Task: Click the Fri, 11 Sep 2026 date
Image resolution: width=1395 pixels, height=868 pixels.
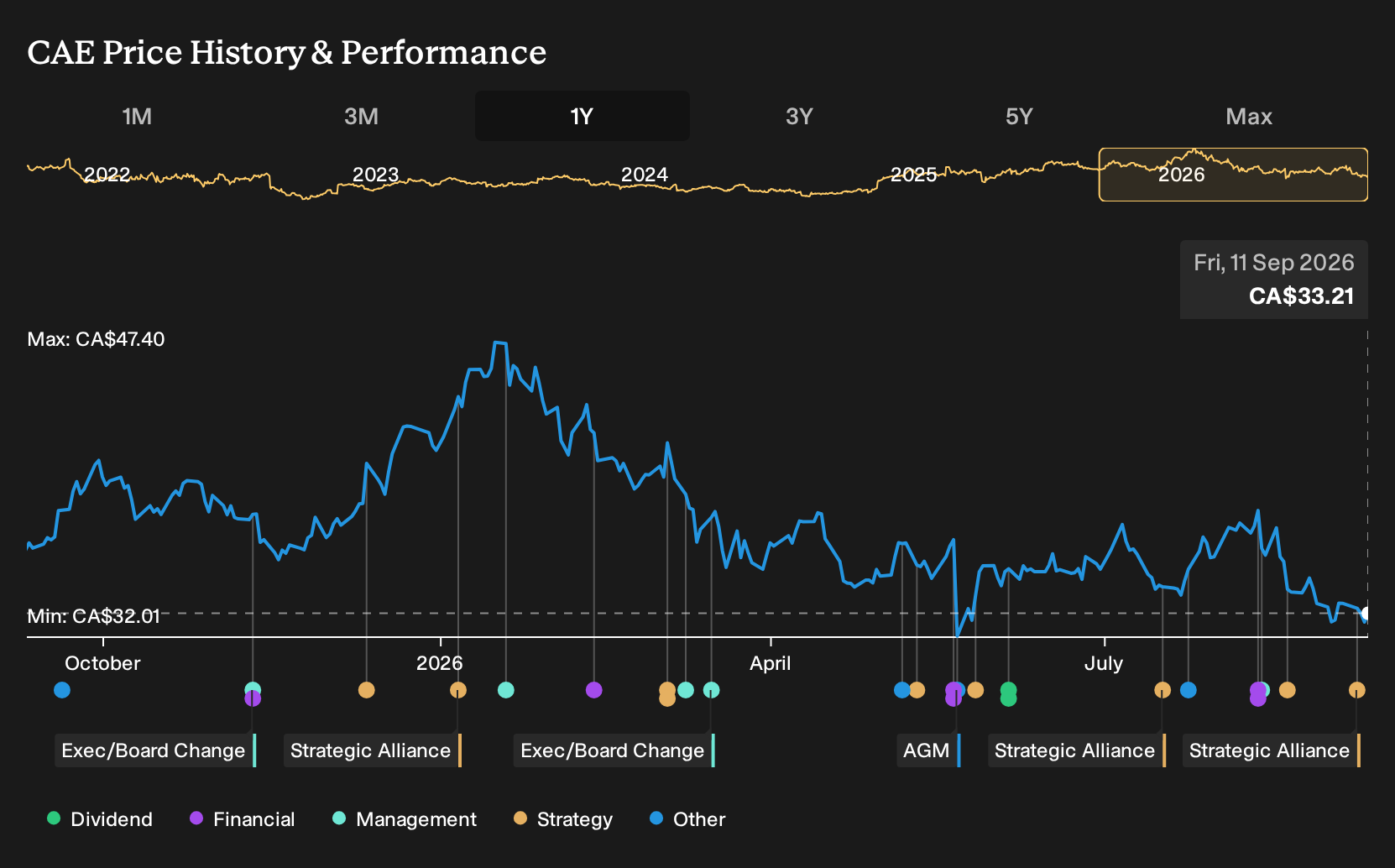Action: tap(1274, 263)
